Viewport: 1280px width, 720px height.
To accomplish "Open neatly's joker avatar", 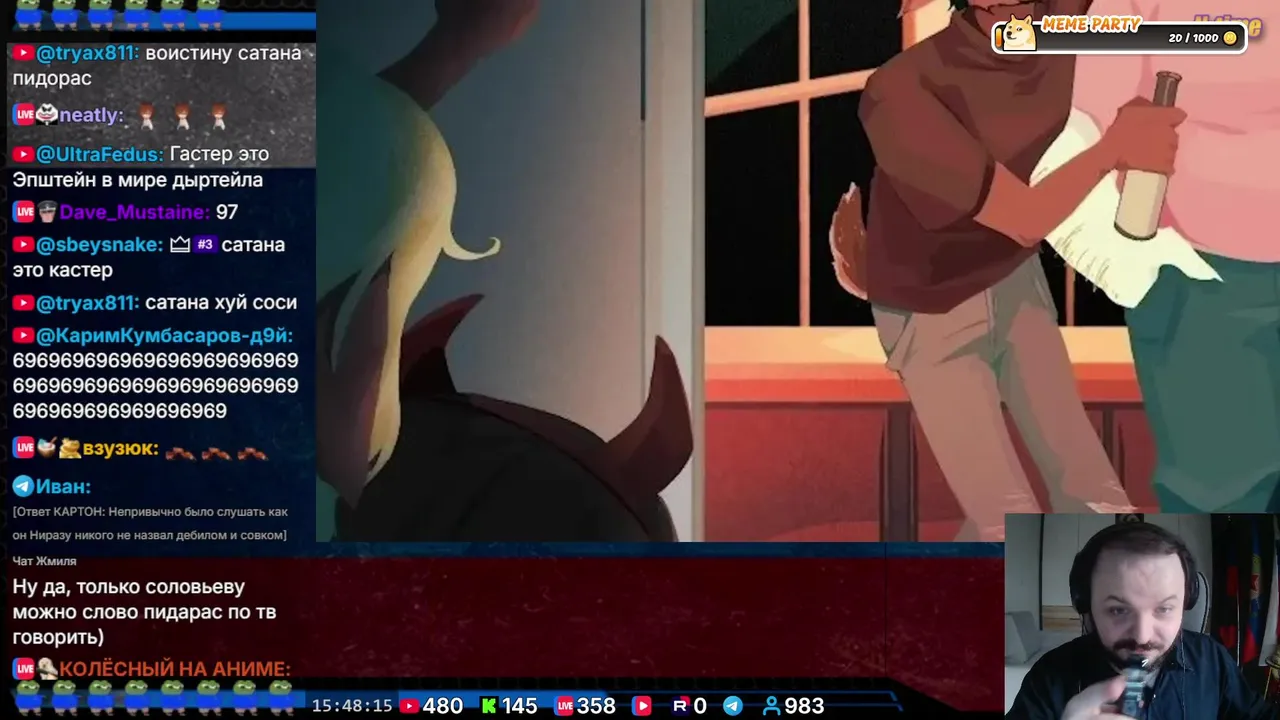I will [47, 115].
